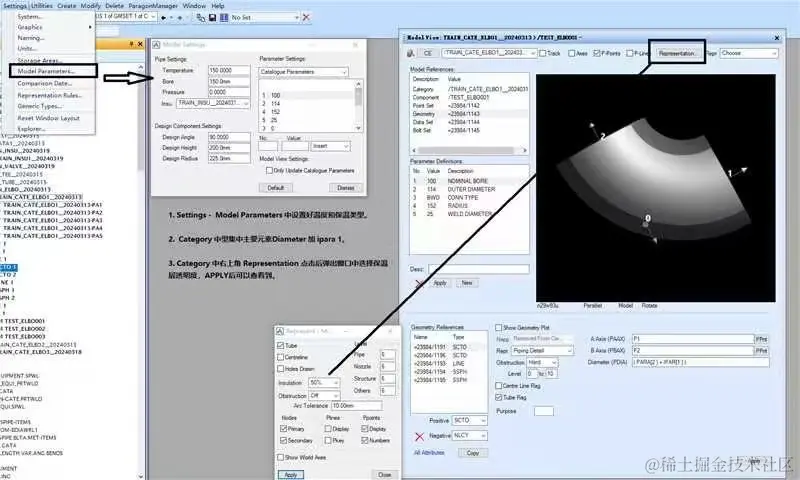The width and height of the screenshot is (800, 480).
Task: Click Close in the Representation dialog
Action: tap(385, 475)
